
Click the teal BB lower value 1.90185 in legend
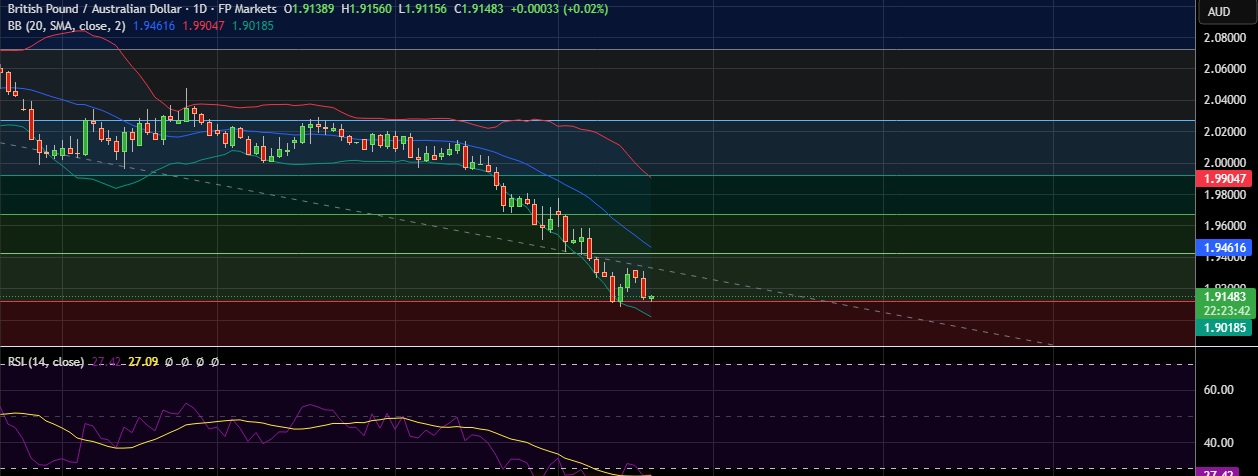251,25
